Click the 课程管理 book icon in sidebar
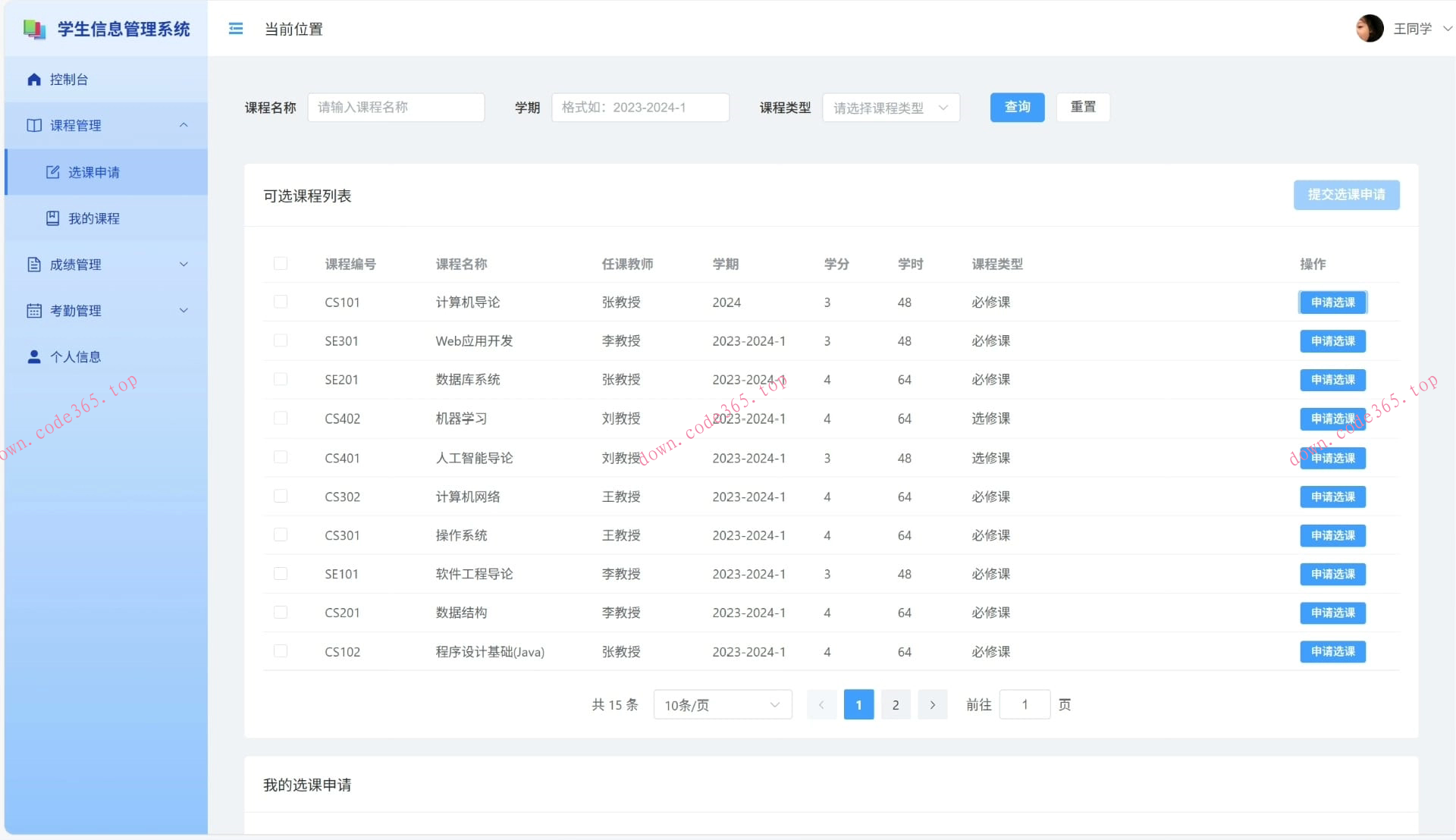Screen dimensions: 1456x840 point(33,125)
